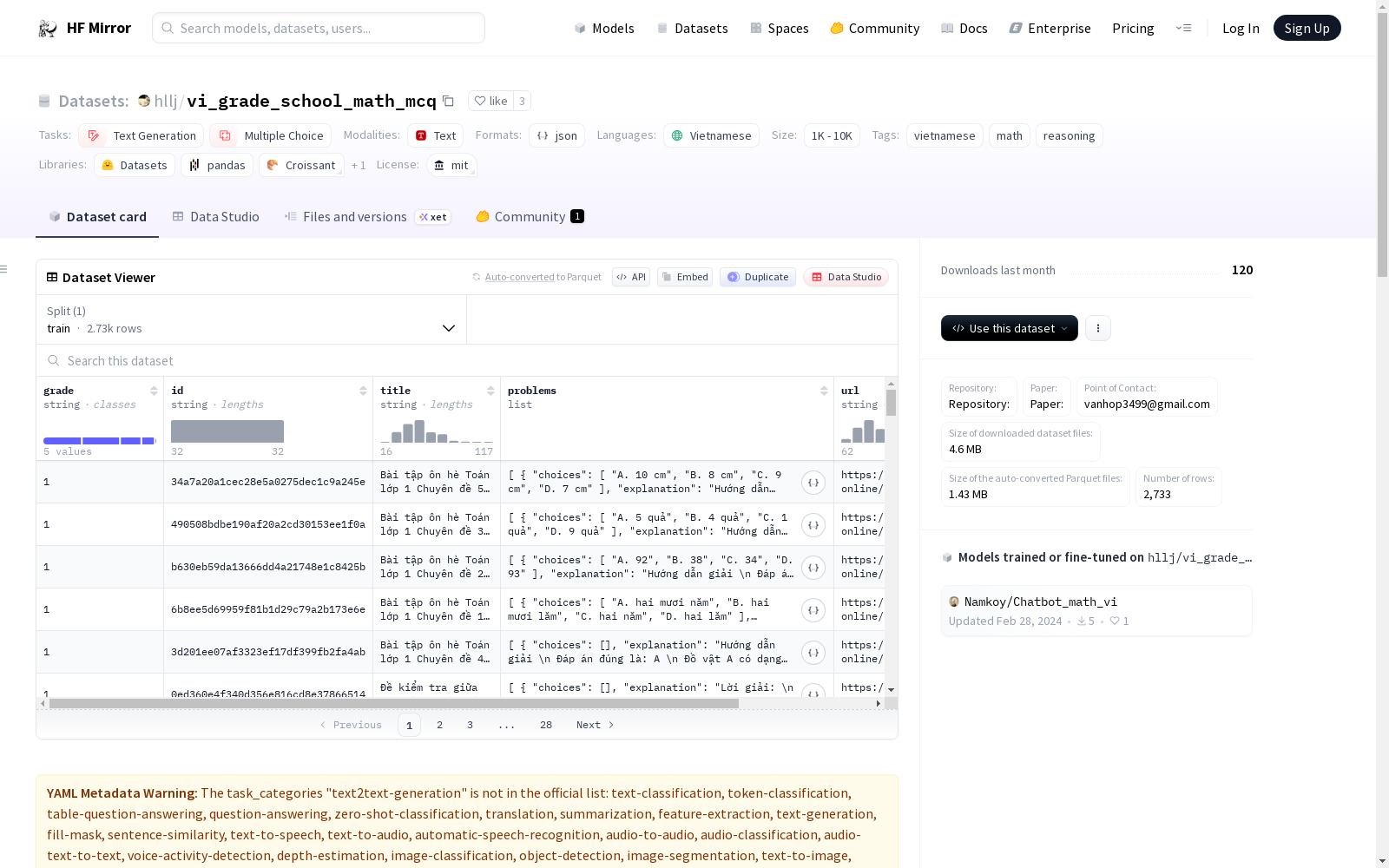Open the Community tab
Viewport: 1389px width, 868px height.
tap(530, 217)
